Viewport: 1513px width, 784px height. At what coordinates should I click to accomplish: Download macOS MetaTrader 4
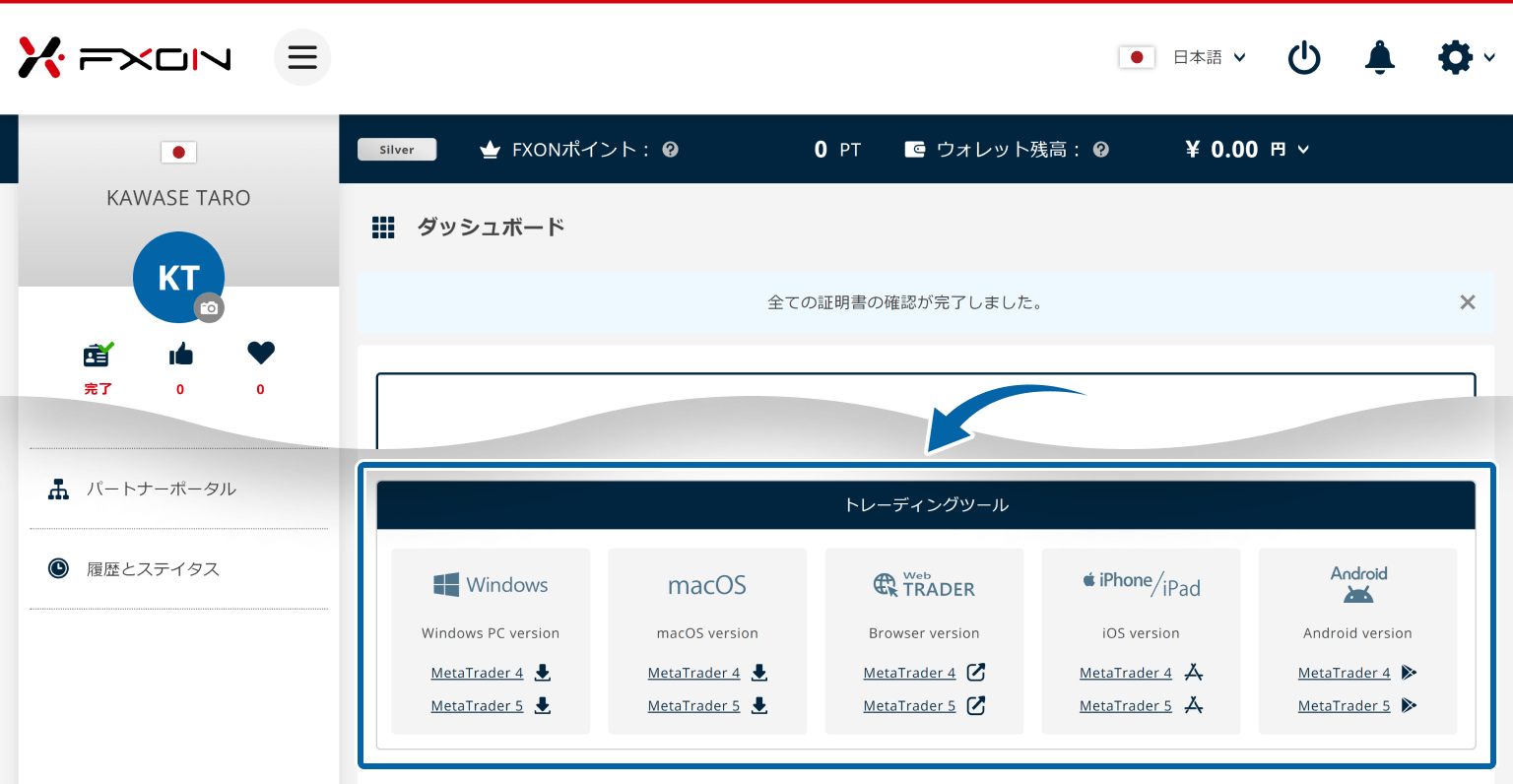click(693, 673)
